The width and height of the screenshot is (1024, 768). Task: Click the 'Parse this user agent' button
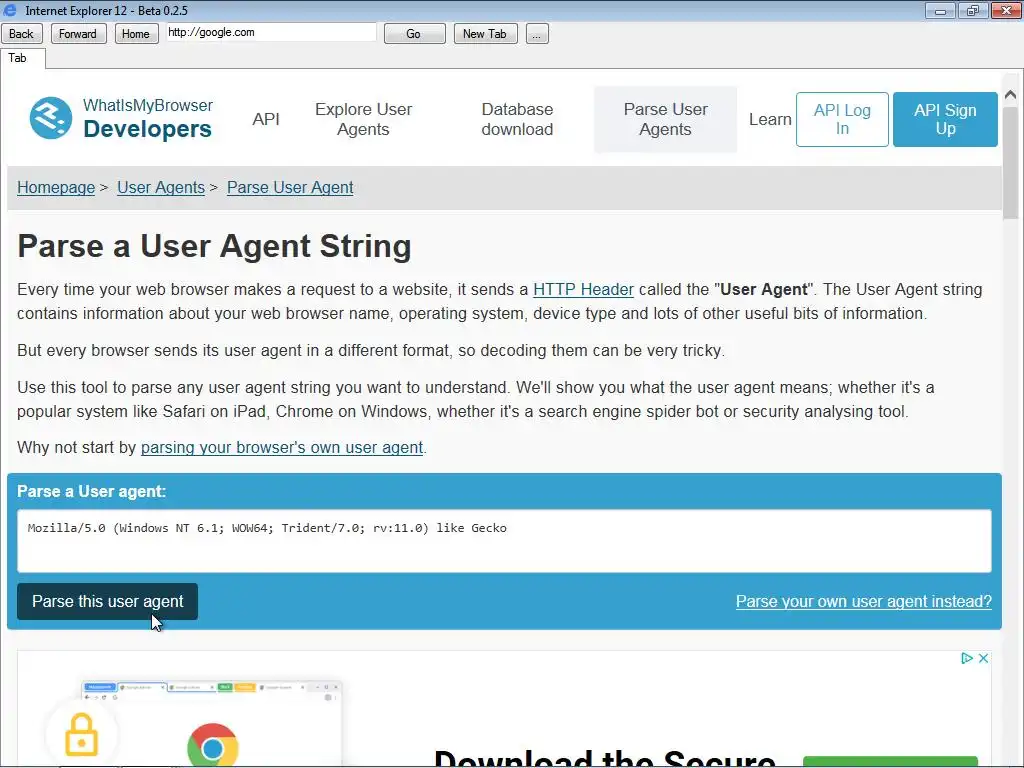[x=108, y=601]
